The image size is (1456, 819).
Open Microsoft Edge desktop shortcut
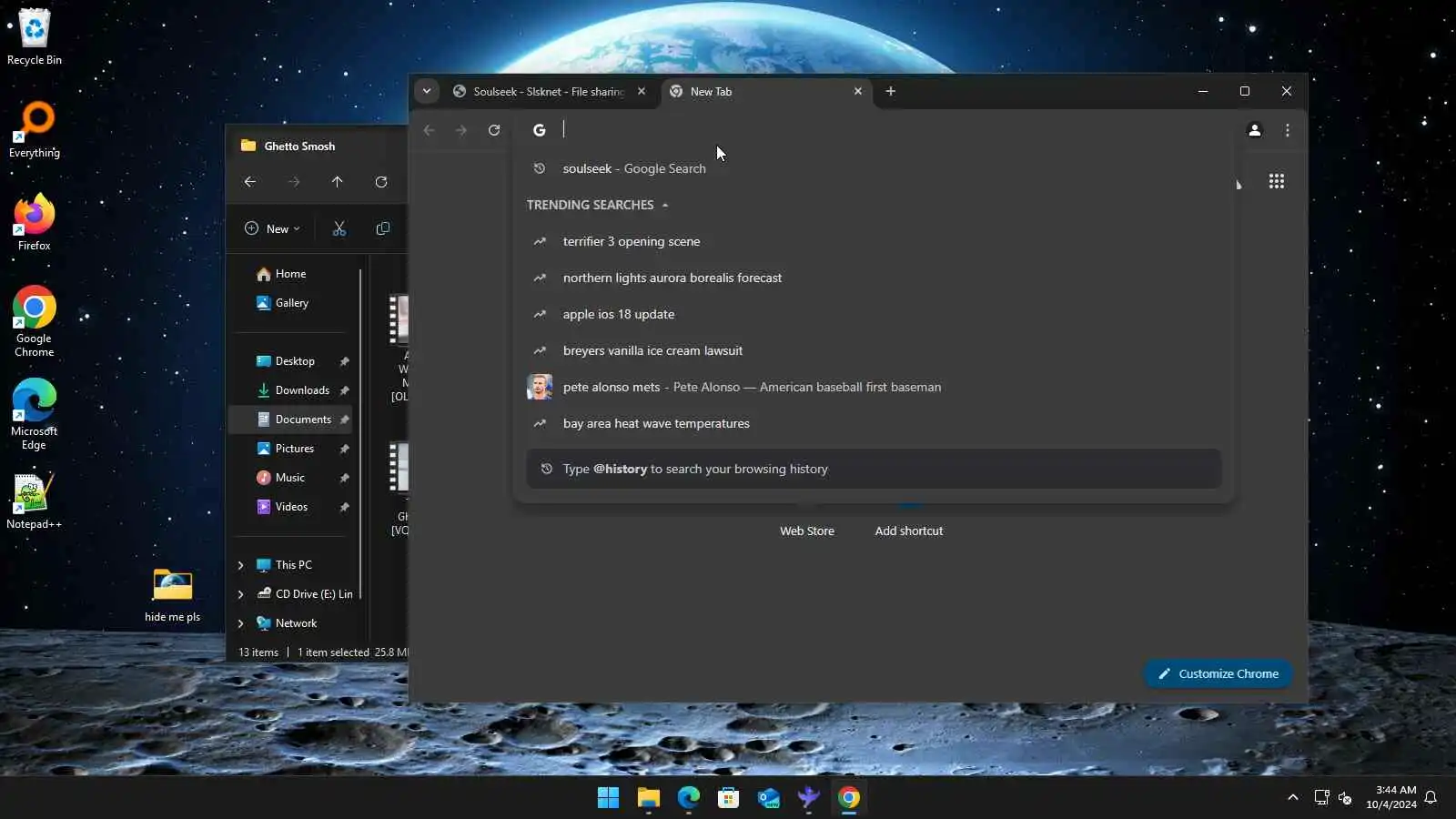point(35,415)
